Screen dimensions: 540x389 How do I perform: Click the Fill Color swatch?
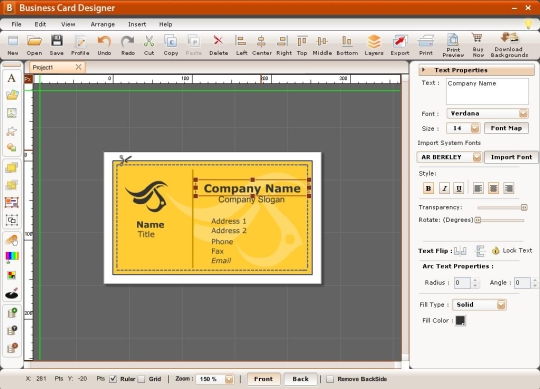click(x=460, y=320)
